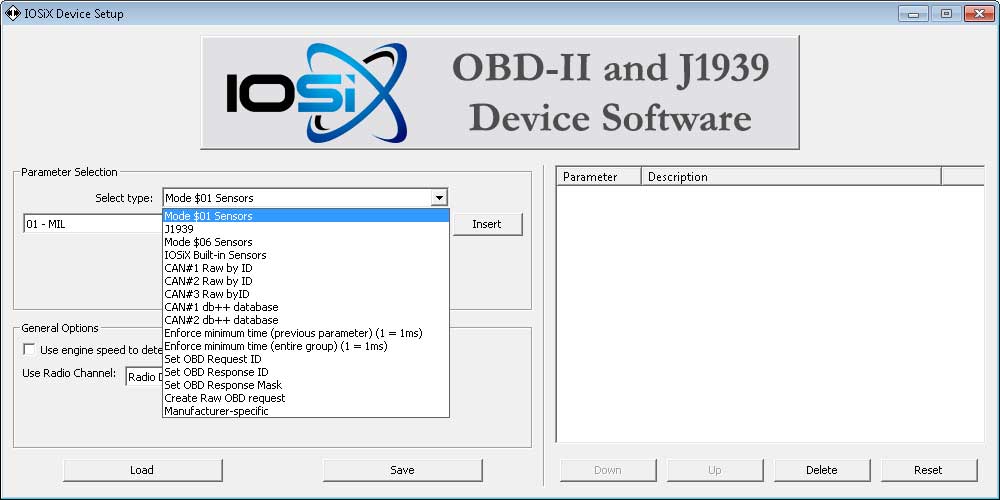Click the IOSiX logo banner
1000x500 pixels.
(x=500, y=92)
